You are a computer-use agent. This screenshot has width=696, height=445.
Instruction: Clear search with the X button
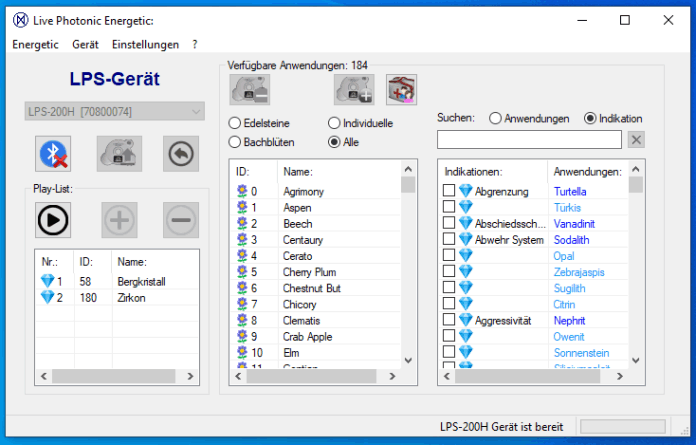(636, 139)
